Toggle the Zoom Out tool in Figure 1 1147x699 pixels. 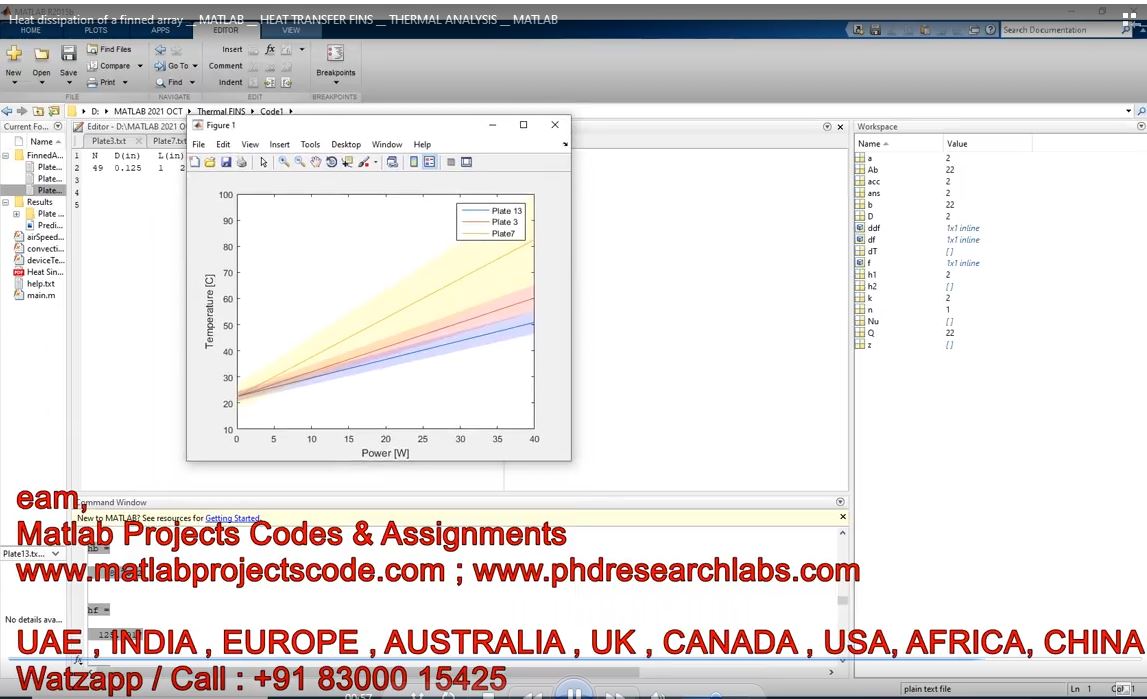click(x=300, y=162)
